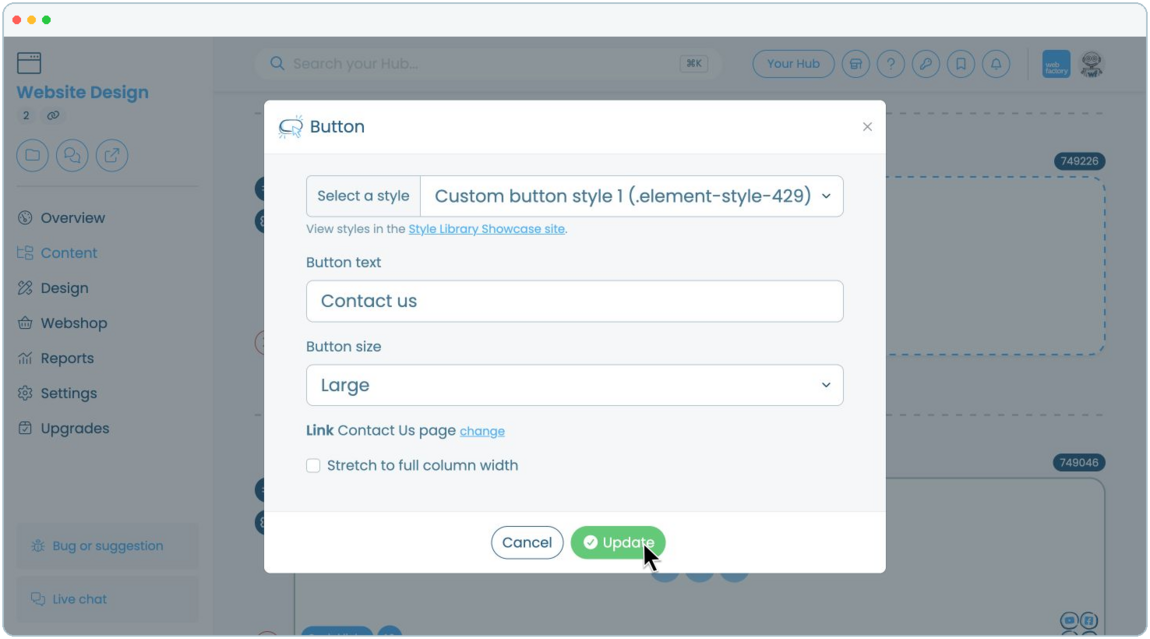Click the Overview gauge icon
Image resolution: width=1150 pixels, height=639 pixels.
pyautogui.click(x=25, y=218)
